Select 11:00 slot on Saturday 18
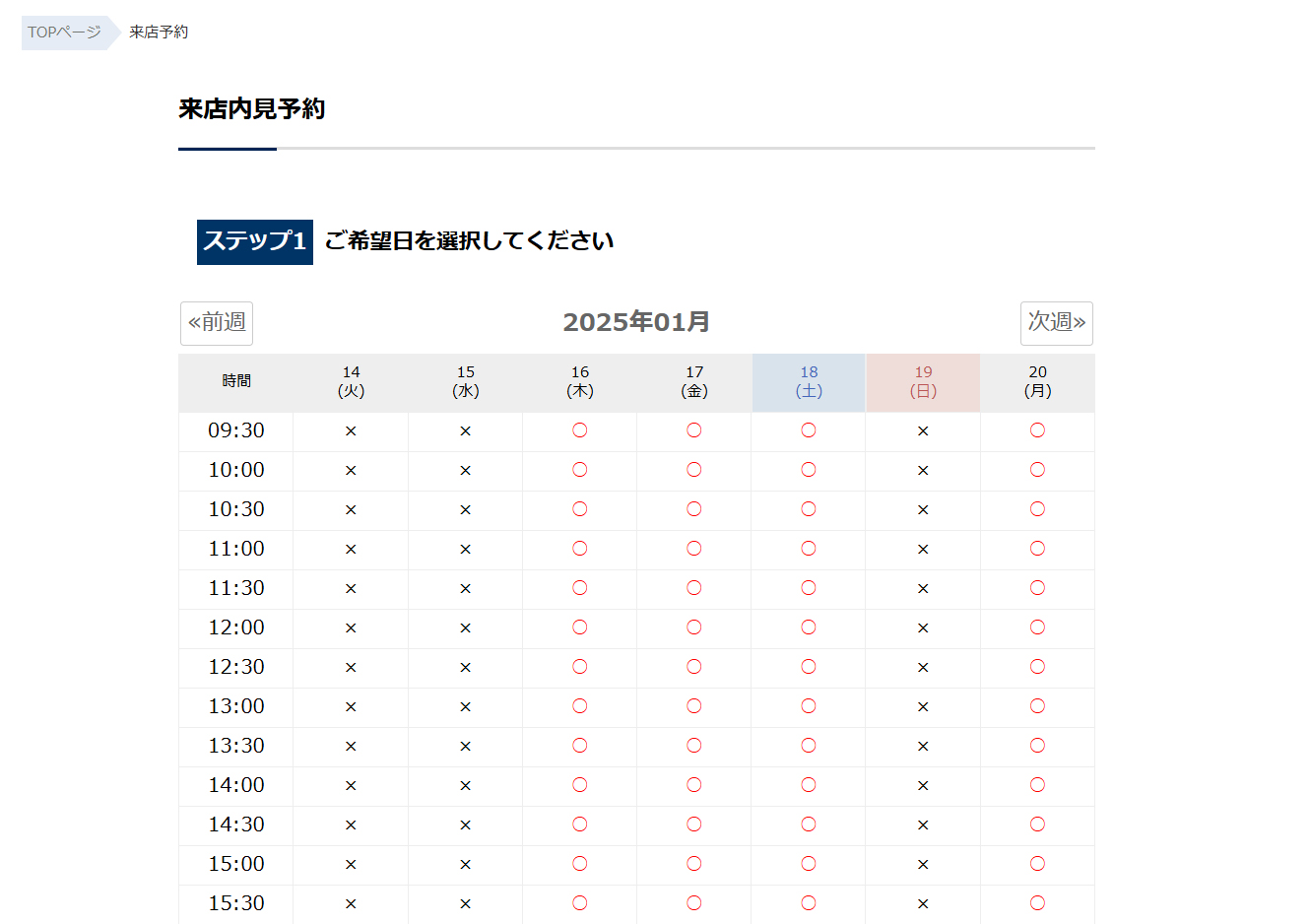Viewport: 1310px width, 924px height. pyautogui.click(x=809, y=549)
